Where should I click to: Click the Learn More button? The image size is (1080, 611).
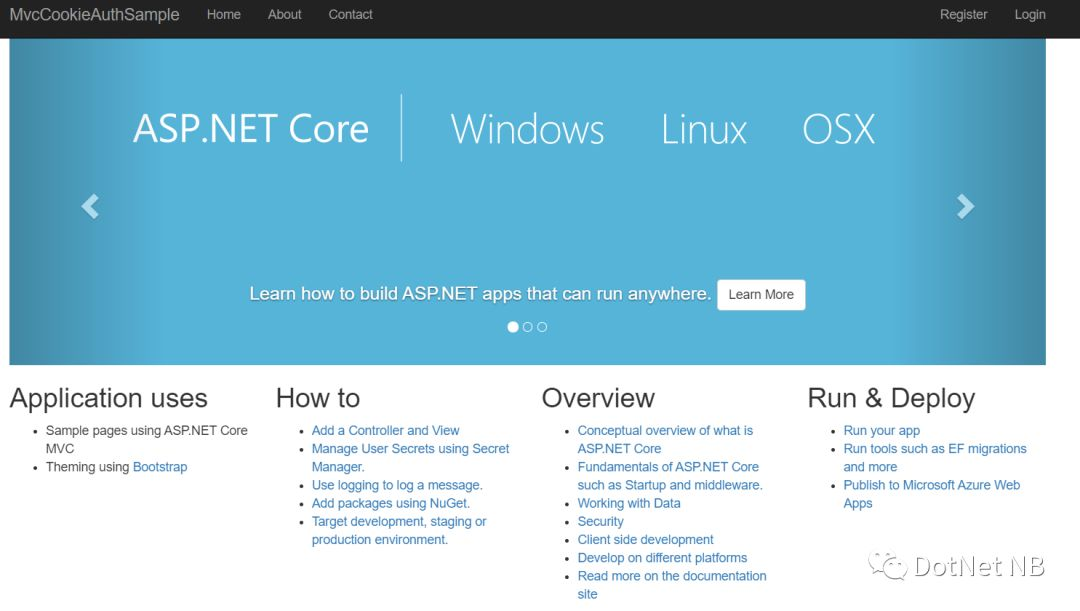point(761,294)
